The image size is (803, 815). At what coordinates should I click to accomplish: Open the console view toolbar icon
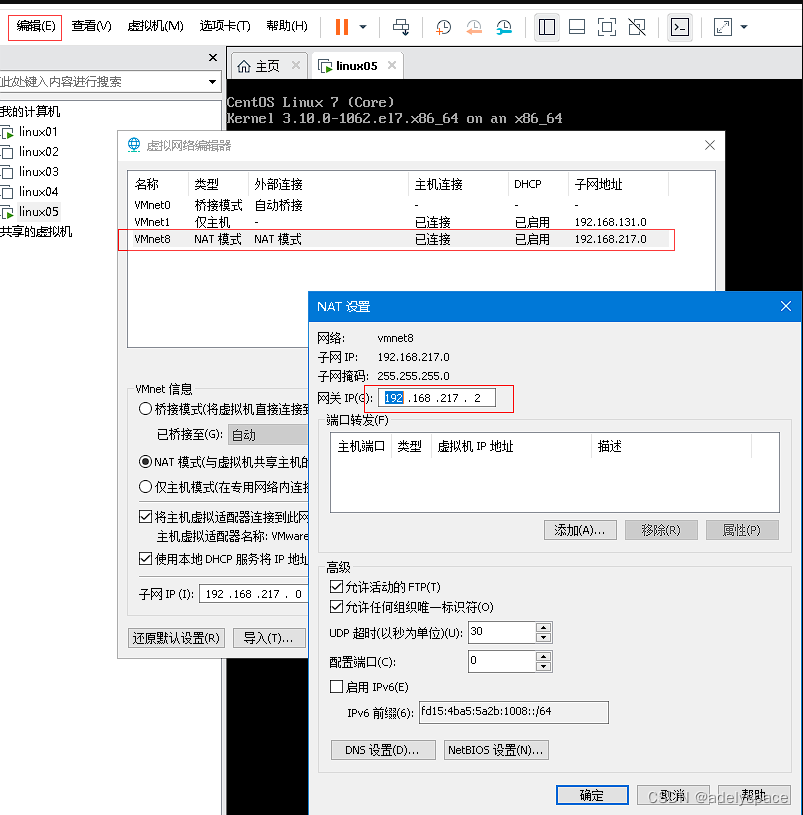coord(680,27)
